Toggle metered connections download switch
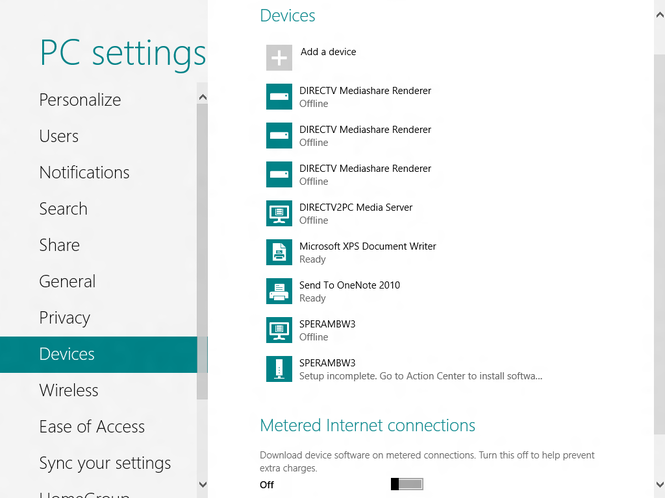665x498 pixels. (x=407, y=484)
